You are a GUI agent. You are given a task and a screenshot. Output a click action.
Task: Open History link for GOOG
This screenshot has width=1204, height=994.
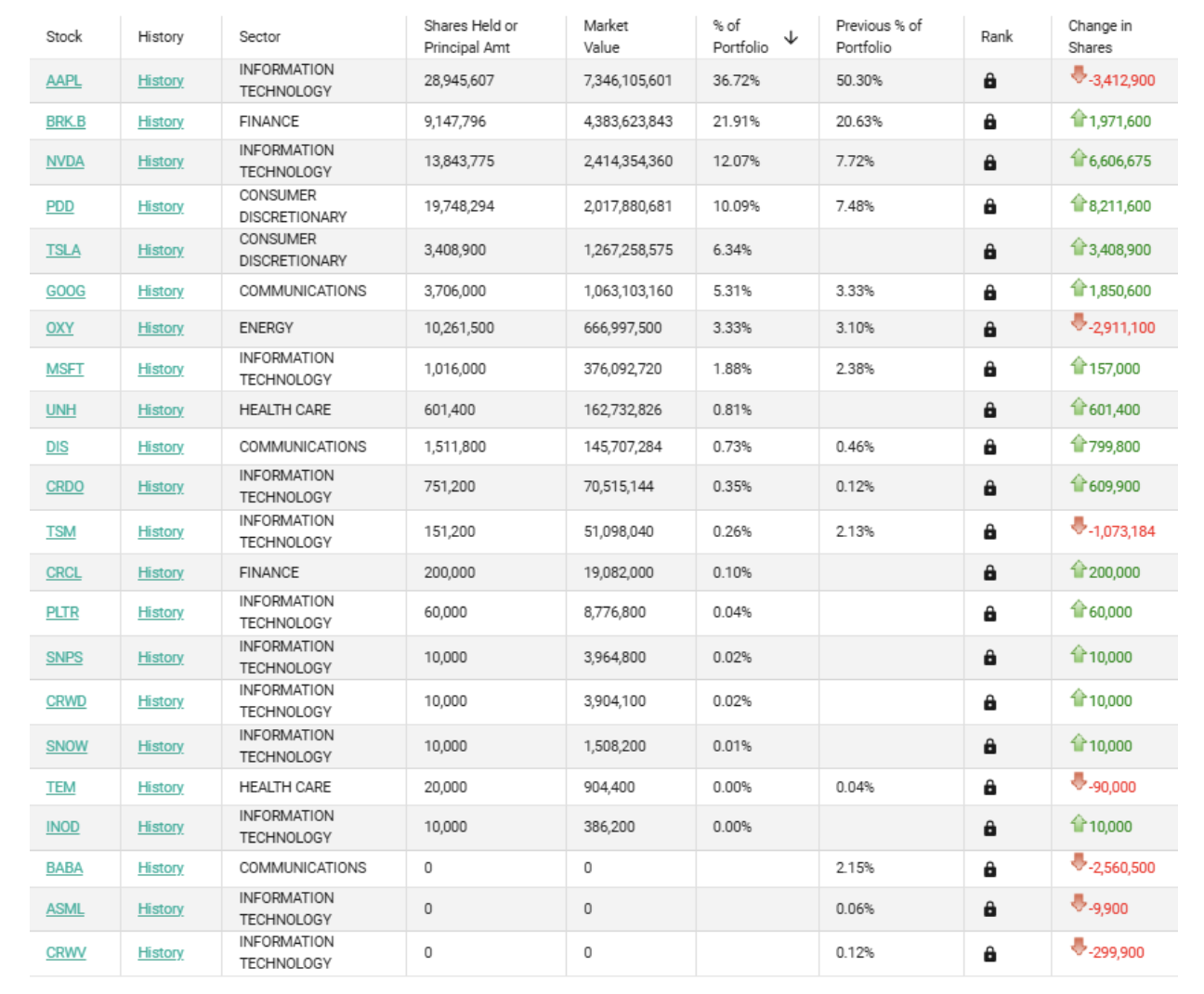161,291
